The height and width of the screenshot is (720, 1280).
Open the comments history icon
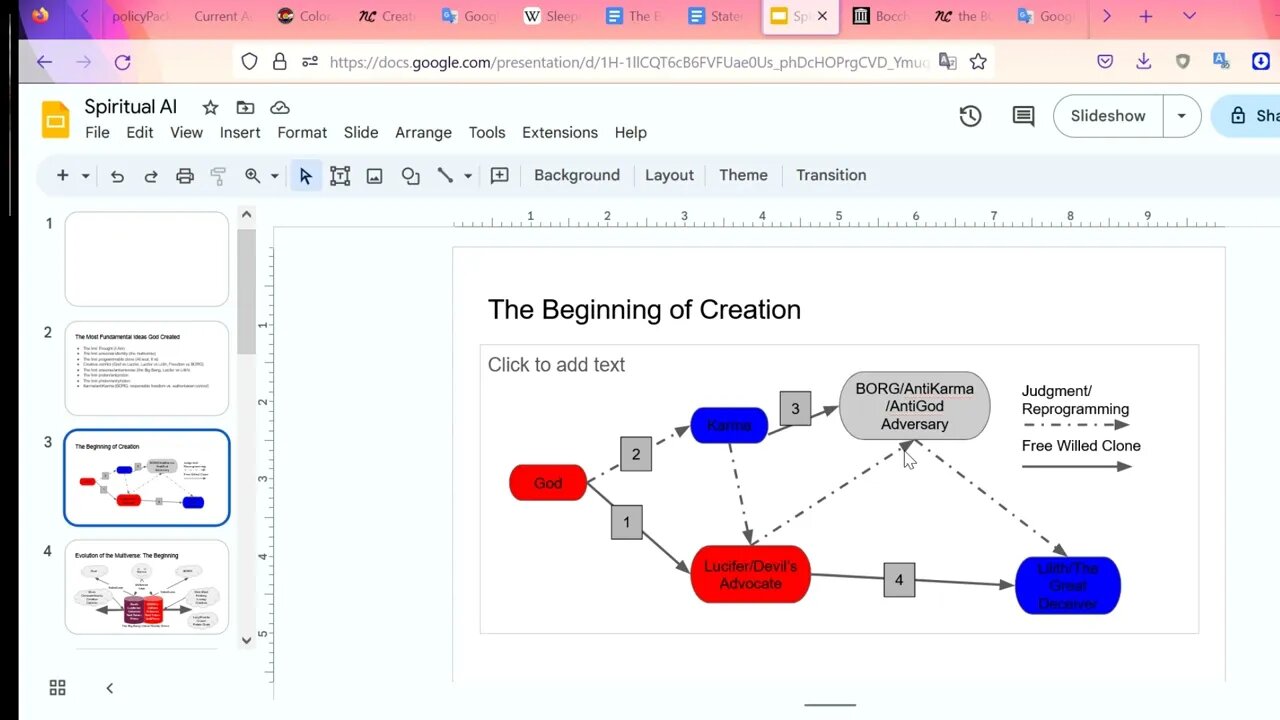pyautogui.click(x=1023, y=116)
